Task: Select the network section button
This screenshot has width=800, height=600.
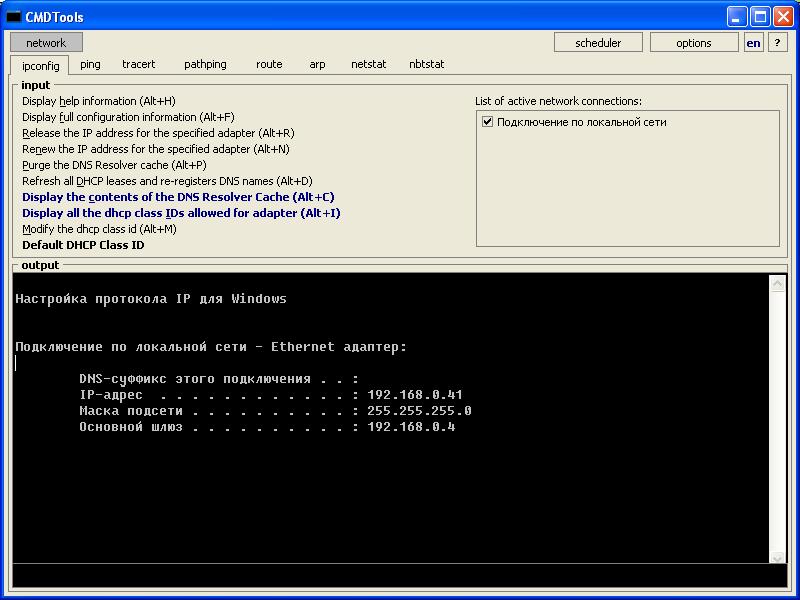Action: tap(46, 43)
